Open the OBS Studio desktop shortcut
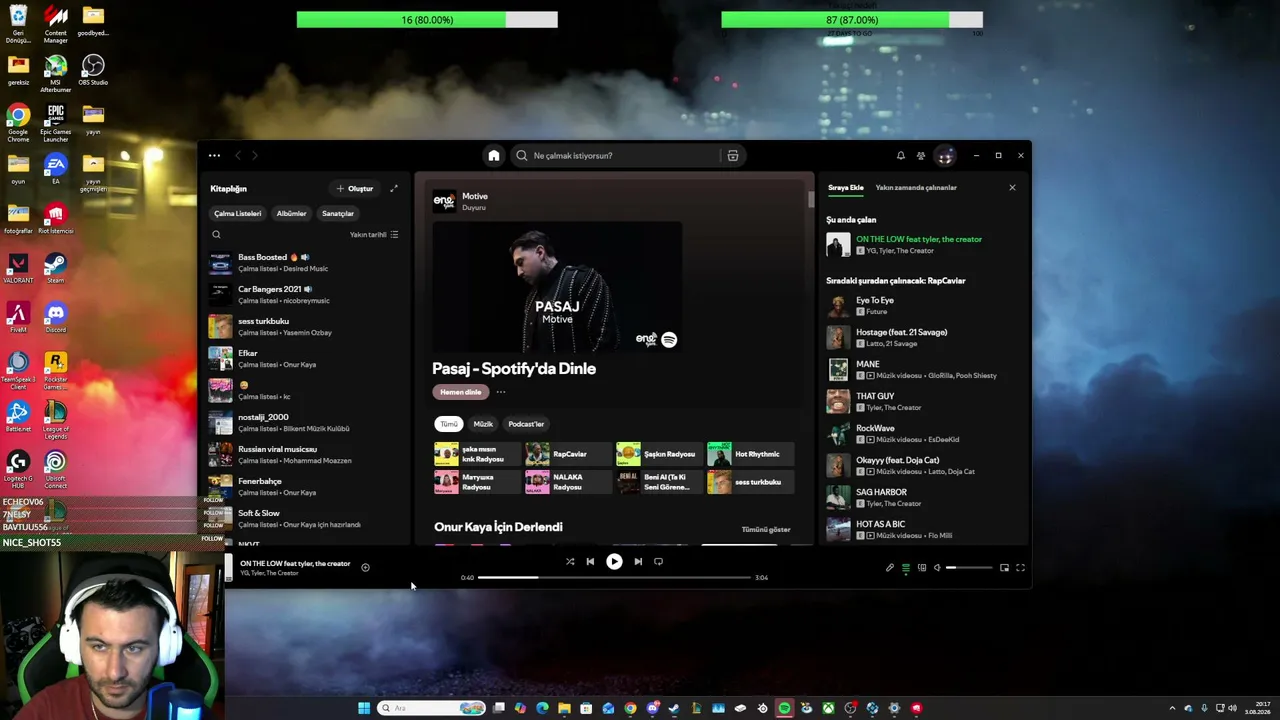The image size is (1280, 720). (x=93, y=70)
